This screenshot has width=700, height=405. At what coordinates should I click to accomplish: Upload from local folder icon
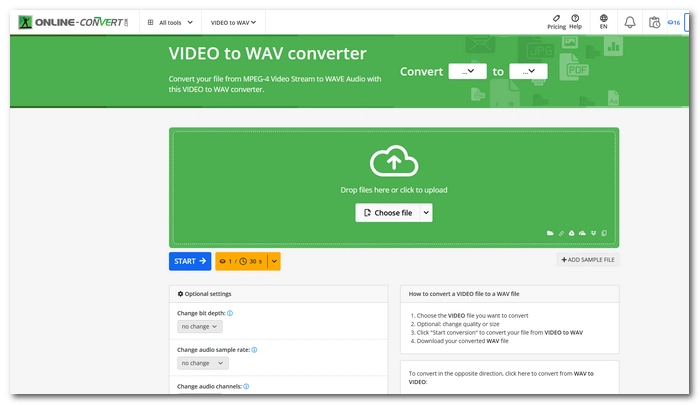pyautogui.click(x=550, y=233)
